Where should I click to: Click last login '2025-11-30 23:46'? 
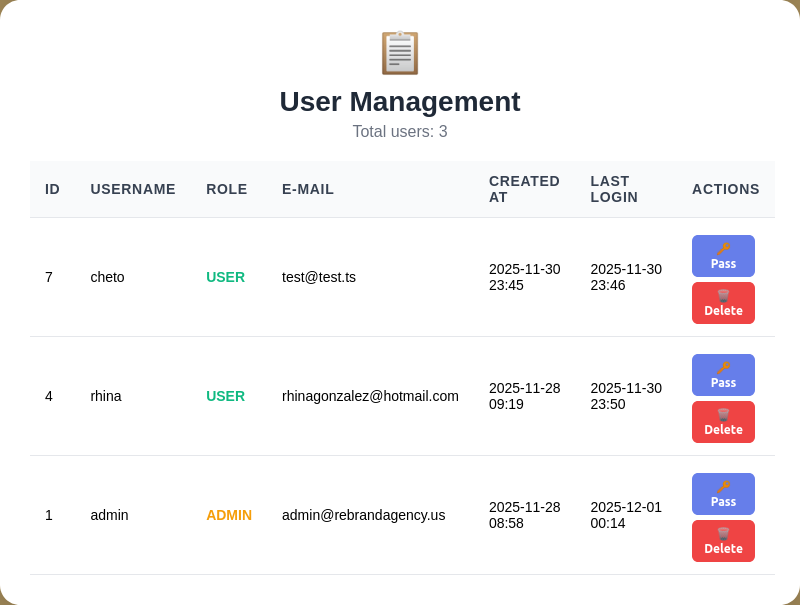(626, 277)
